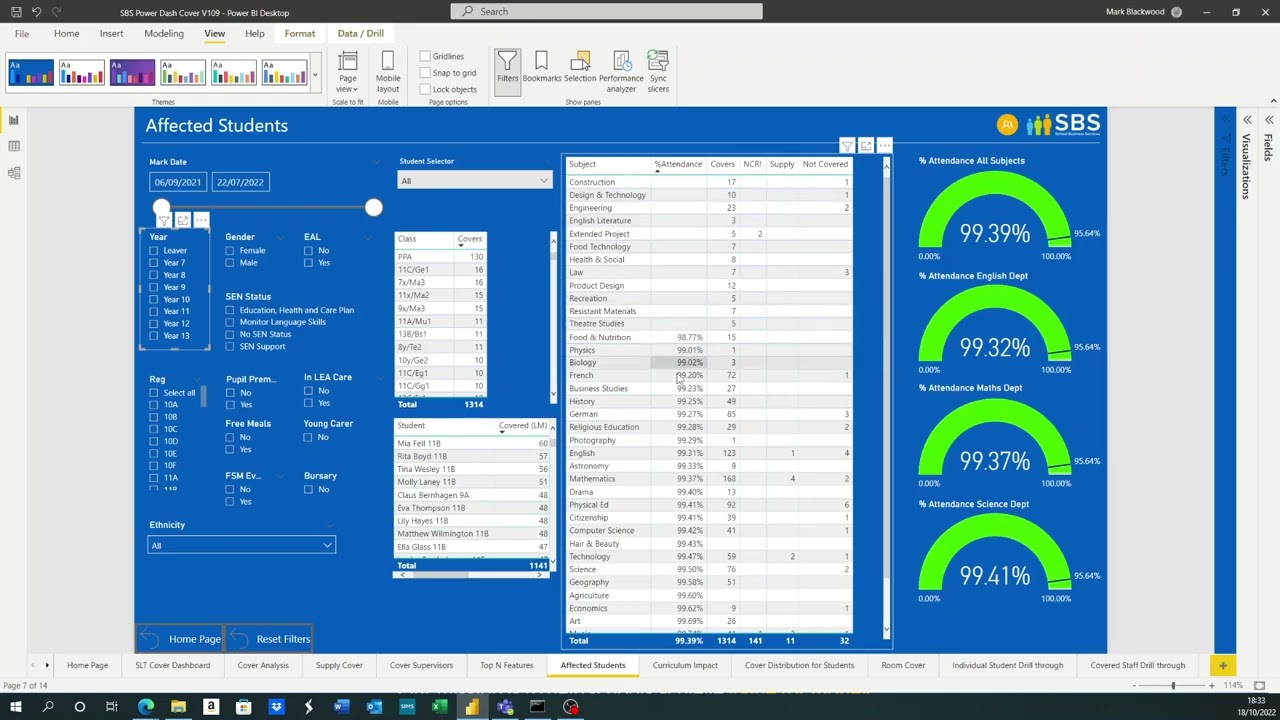Open Outlook from the taskbar
1280x720 pixels.
[x=374, y=707]
